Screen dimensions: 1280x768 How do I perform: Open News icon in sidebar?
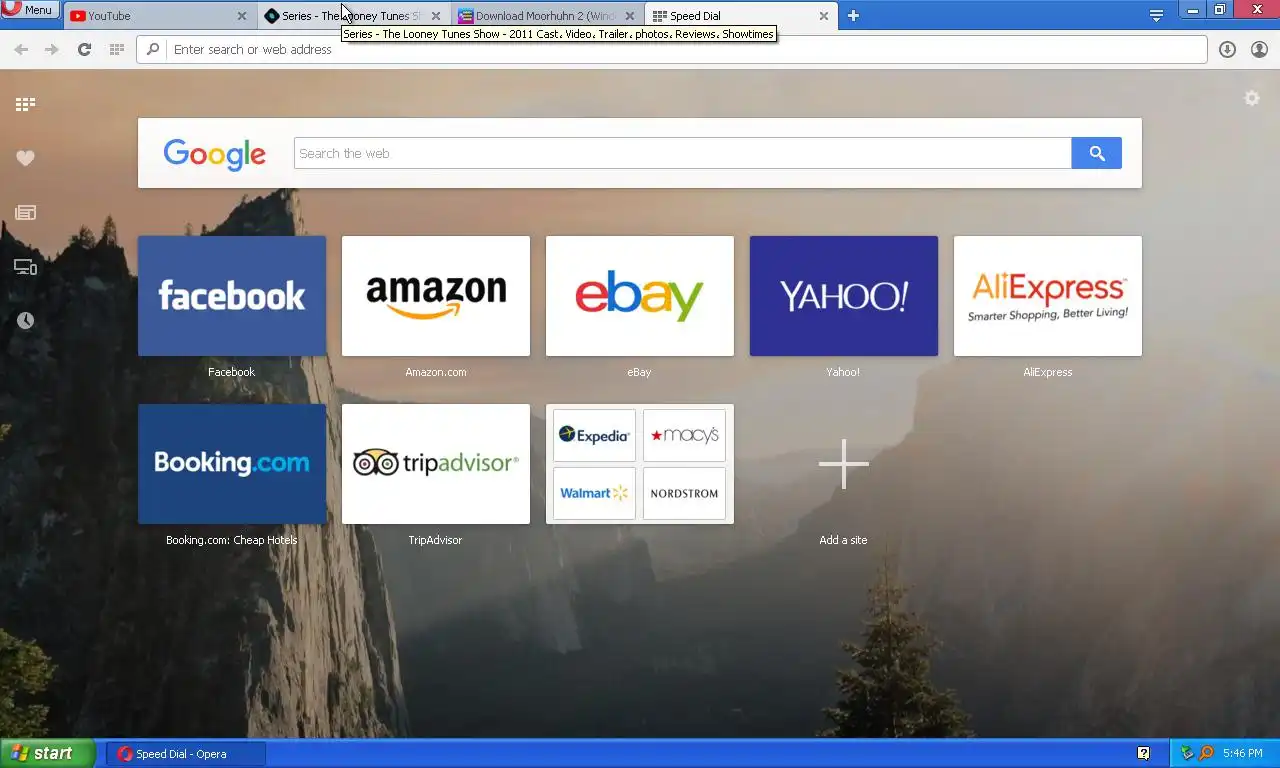tap(25, 212)
